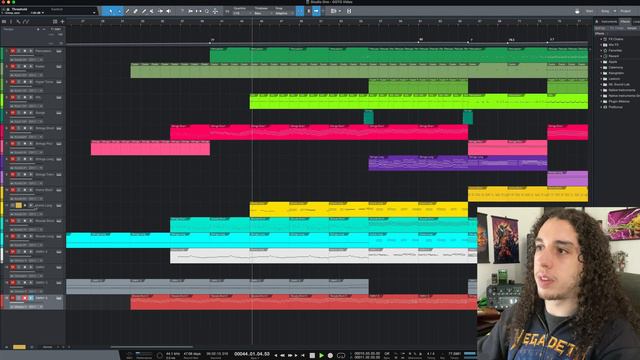This screenshot has width=640, height=360.
Task: Click the tempo marker labeled 90
Action: [420, 40]
